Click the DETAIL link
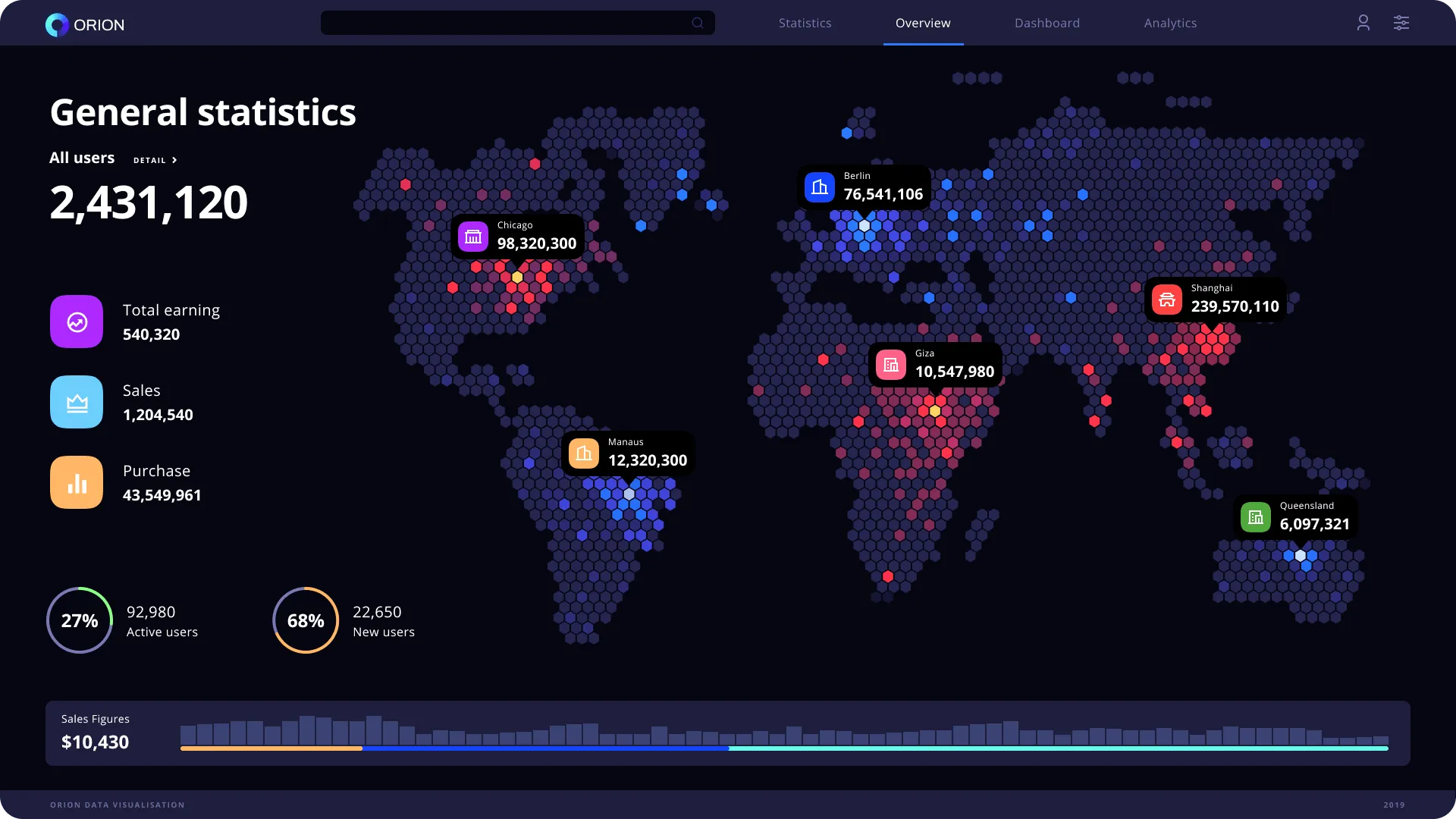This screenshot has width=1456, height=819. pyautogui.click(x=150, y=160)
